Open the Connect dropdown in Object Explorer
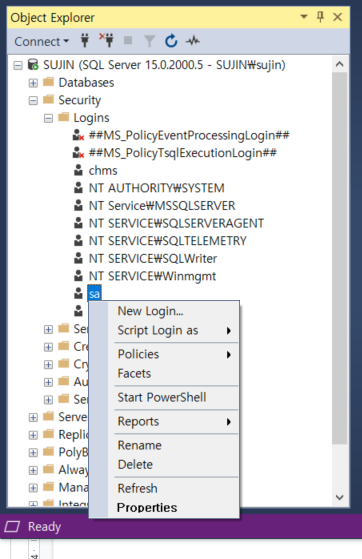The image size is (362, 559). click(41, 41)
